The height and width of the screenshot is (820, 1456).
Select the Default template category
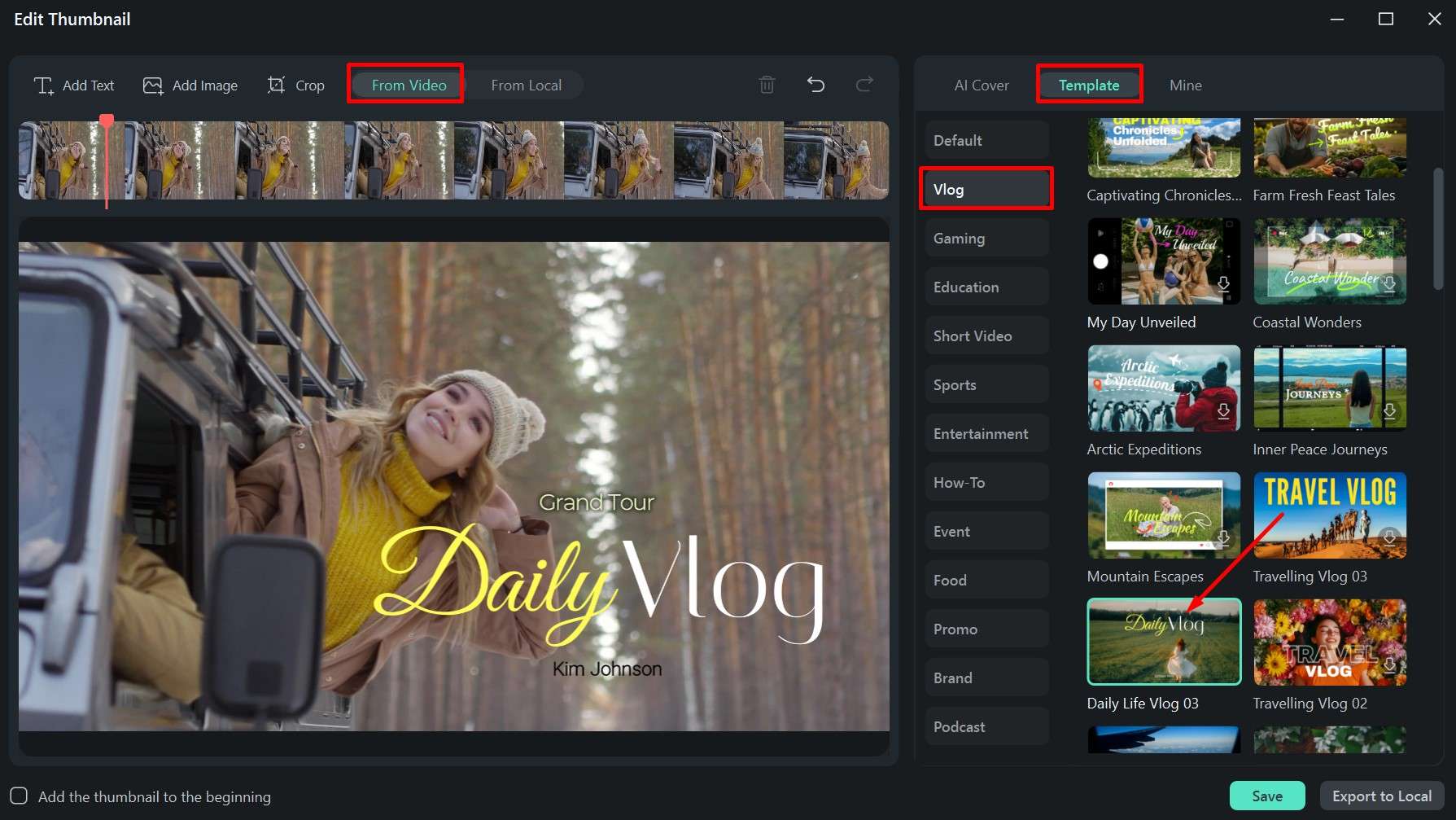[986, 140]
